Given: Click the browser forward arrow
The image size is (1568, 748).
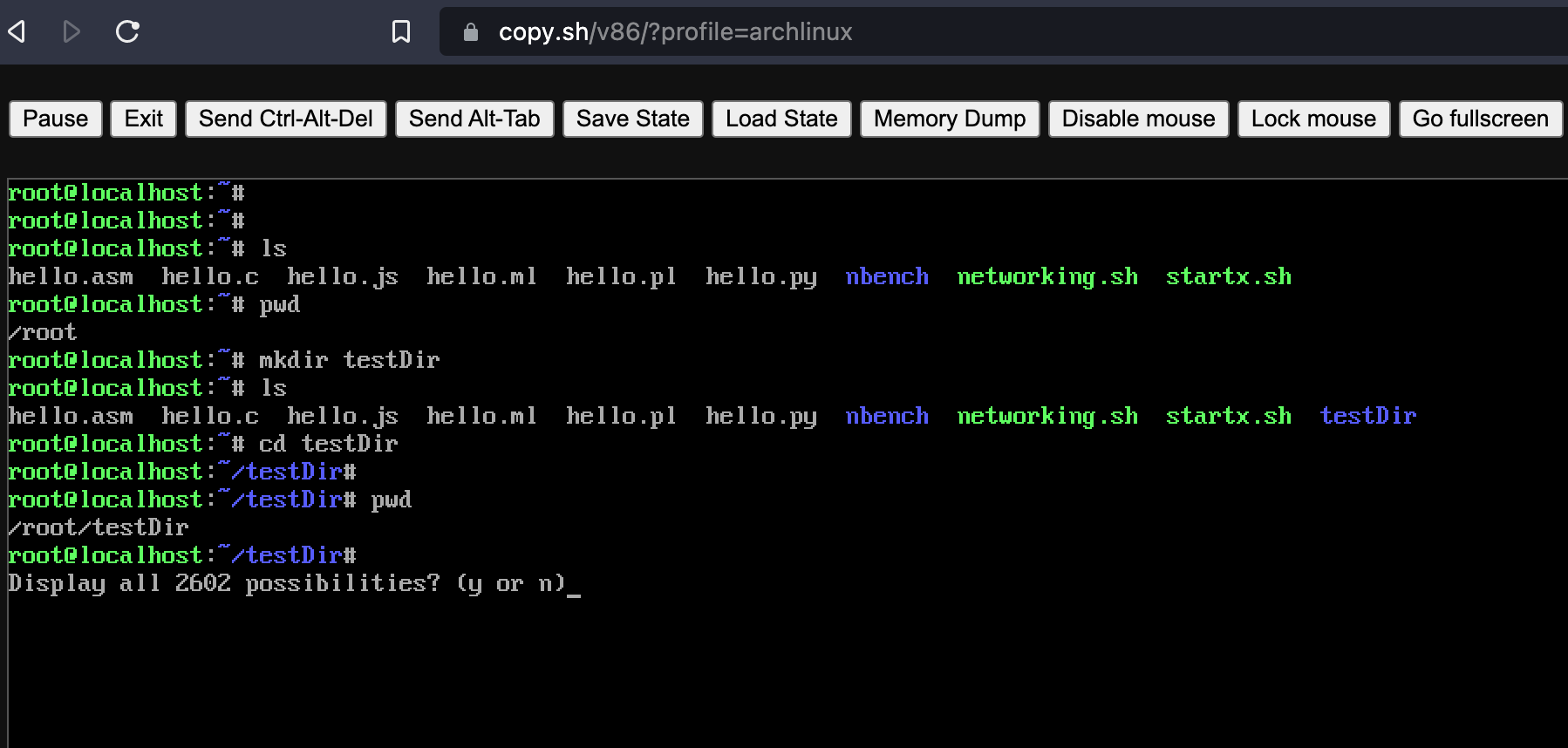Looking at the screenshot, I should pyautogui.click(x=72, y=32).
